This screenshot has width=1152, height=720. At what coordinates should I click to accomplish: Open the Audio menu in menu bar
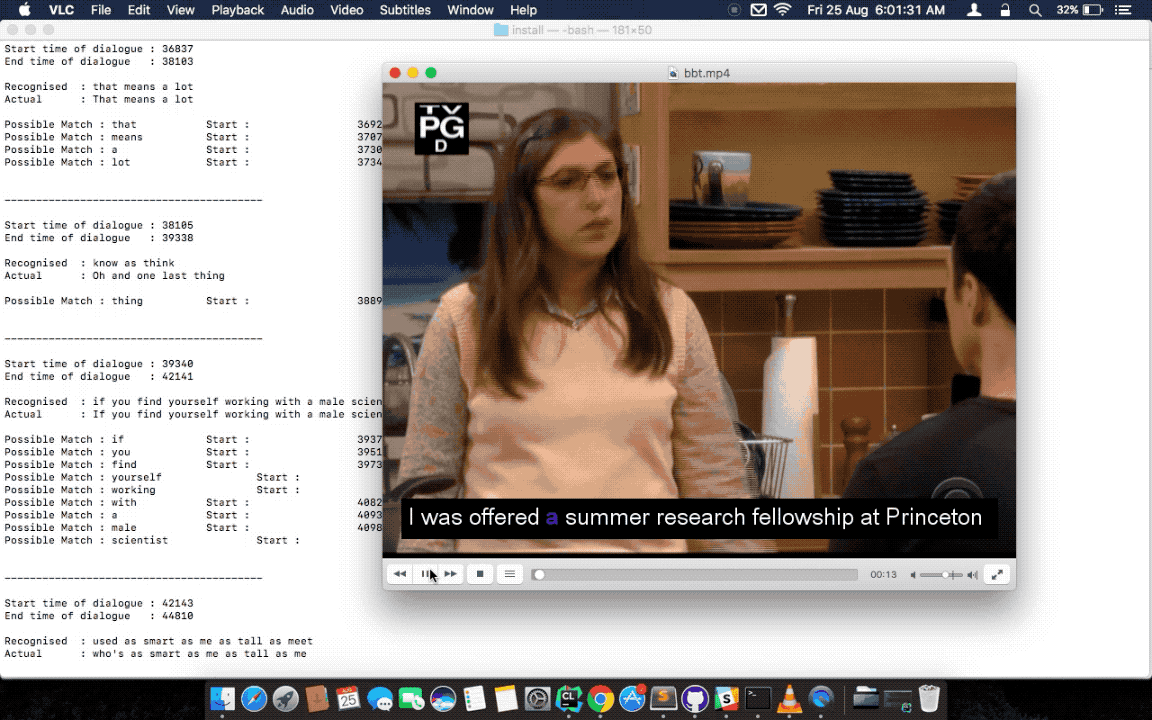click(x=297, y=10)
